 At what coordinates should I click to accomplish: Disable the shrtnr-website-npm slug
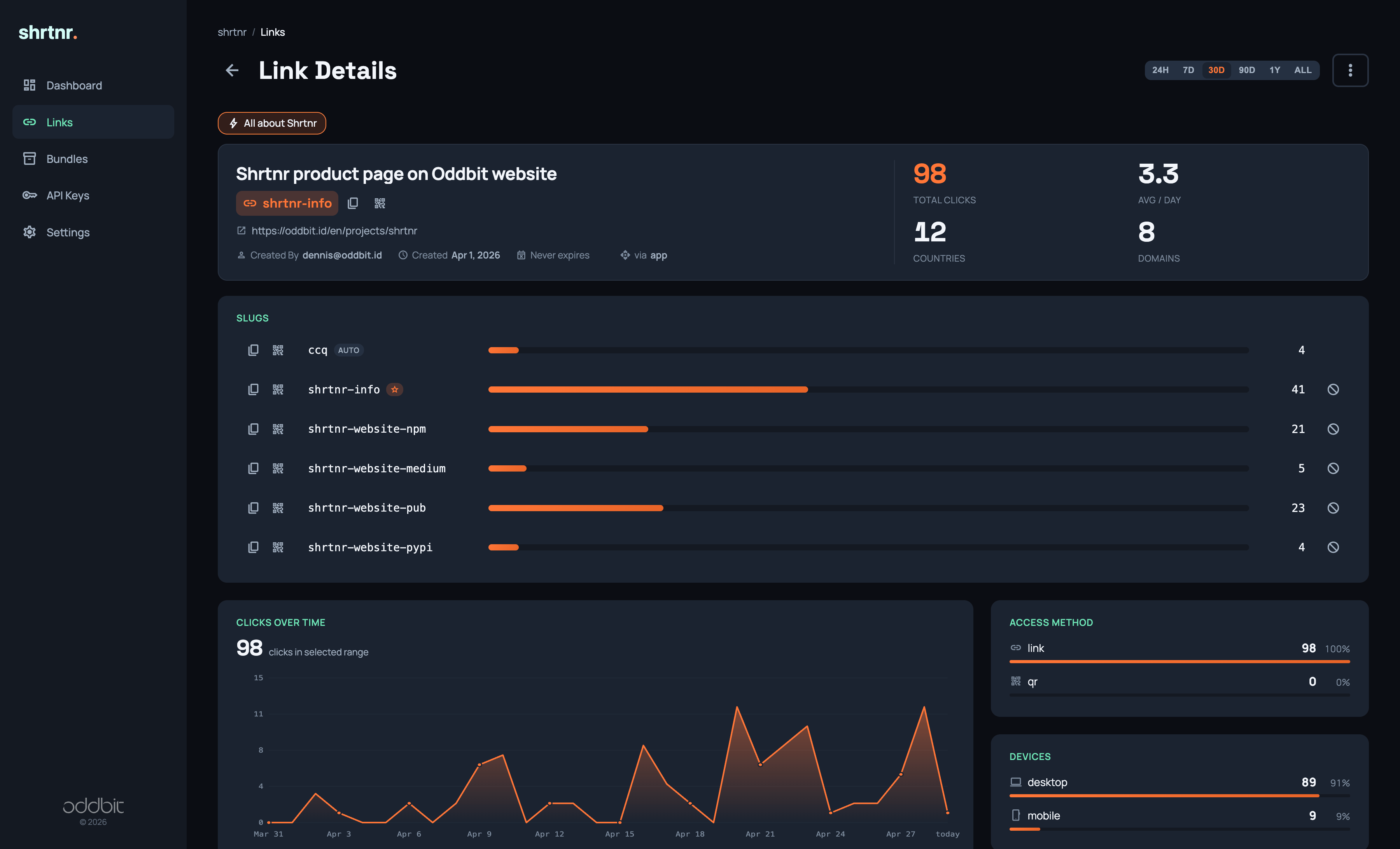(1333, 429)
